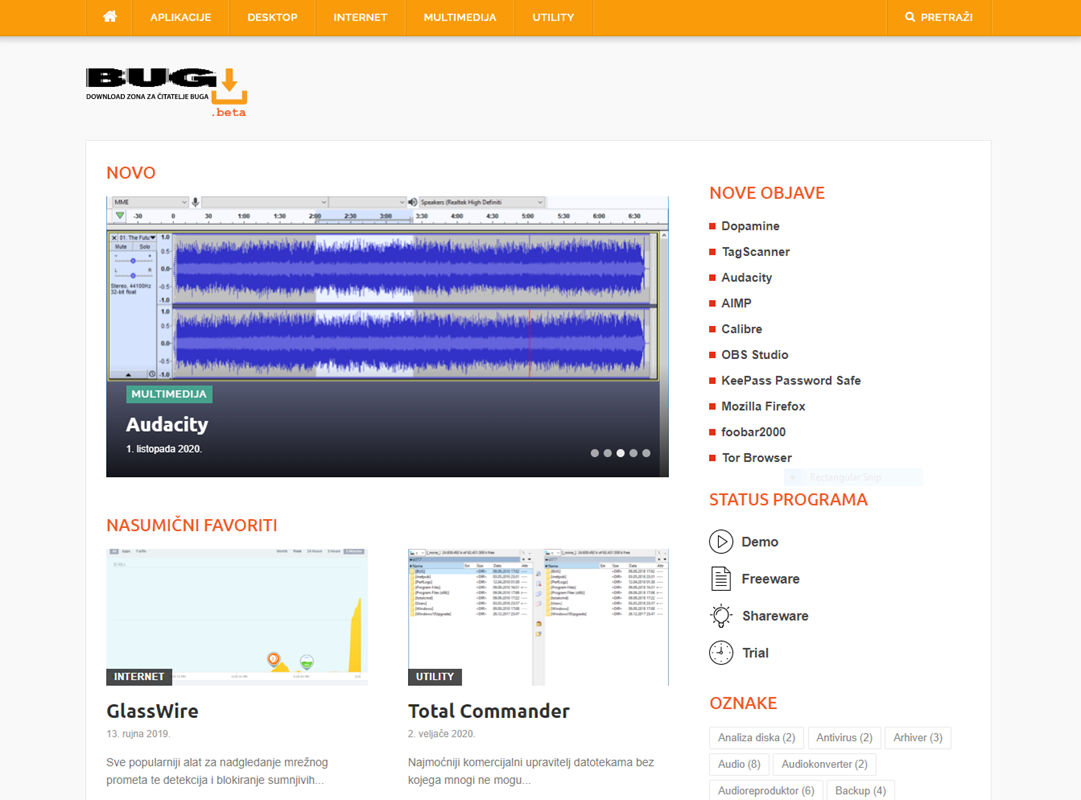Select the Arhiver (3) tag
The height and width of the screenshot is (800, 1081).
click(x=918, y=738)
